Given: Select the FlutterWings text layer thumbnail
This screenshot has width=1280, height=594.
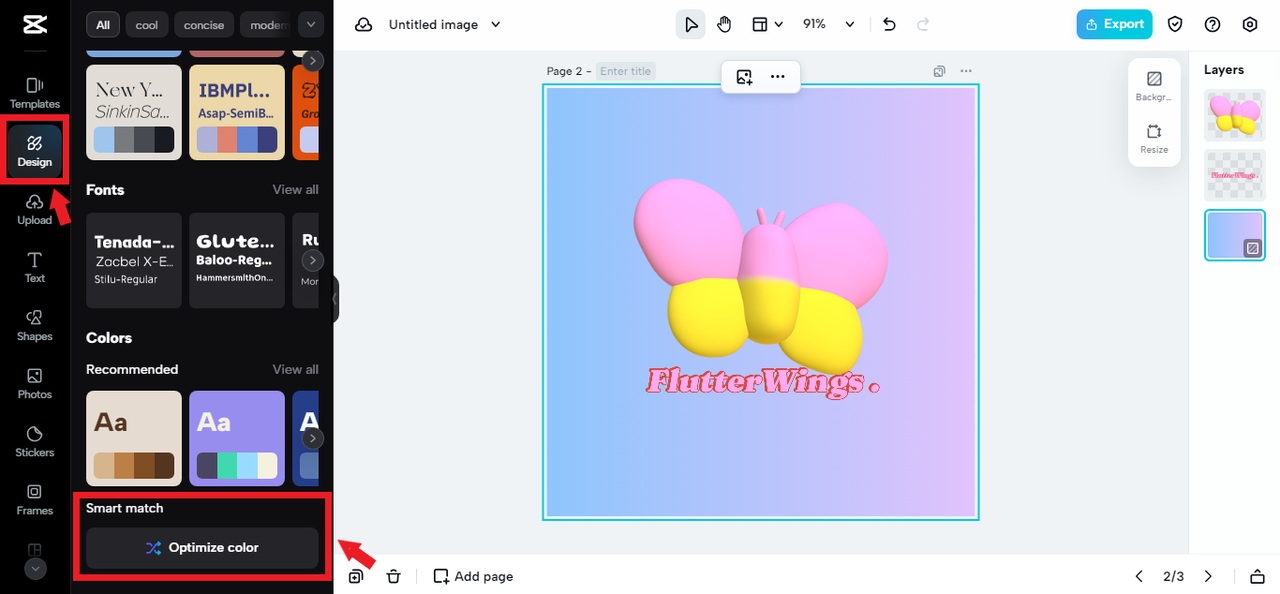Looking at the screenshot, I should [x=1234, y=175].
